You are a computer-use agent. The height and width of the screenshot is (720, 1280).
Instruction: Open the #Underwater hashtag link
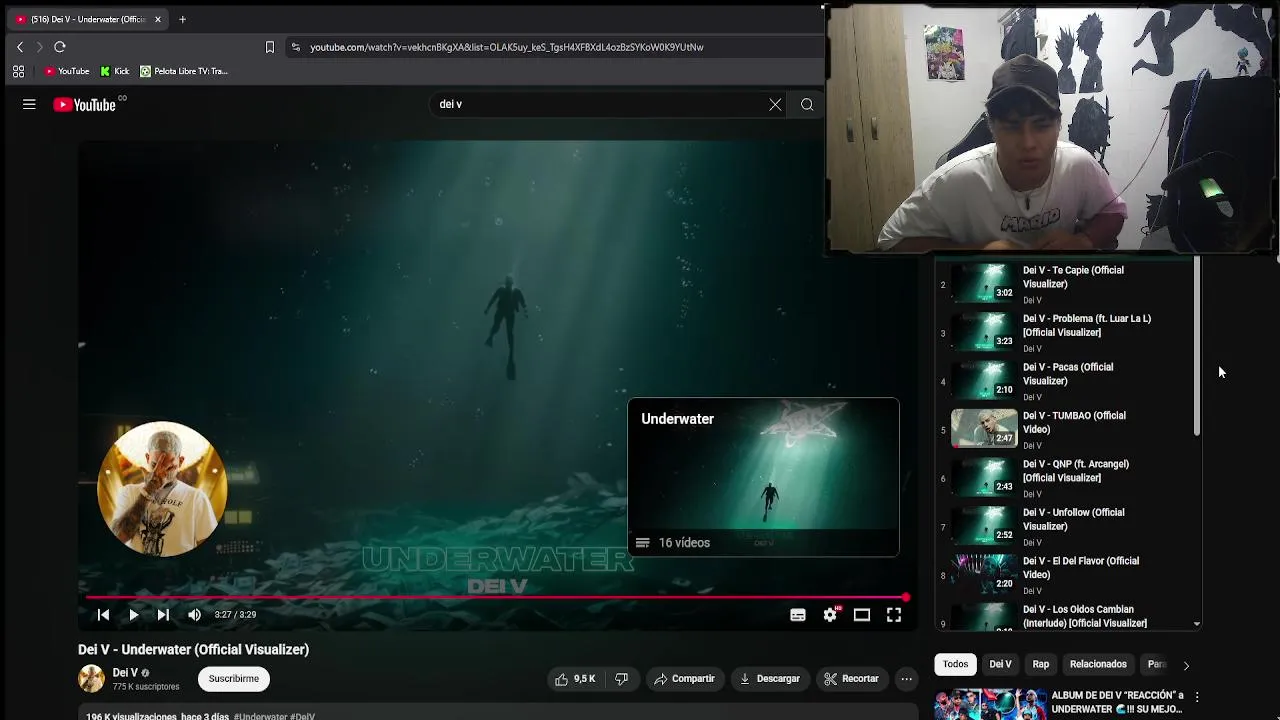coord(260,716)
